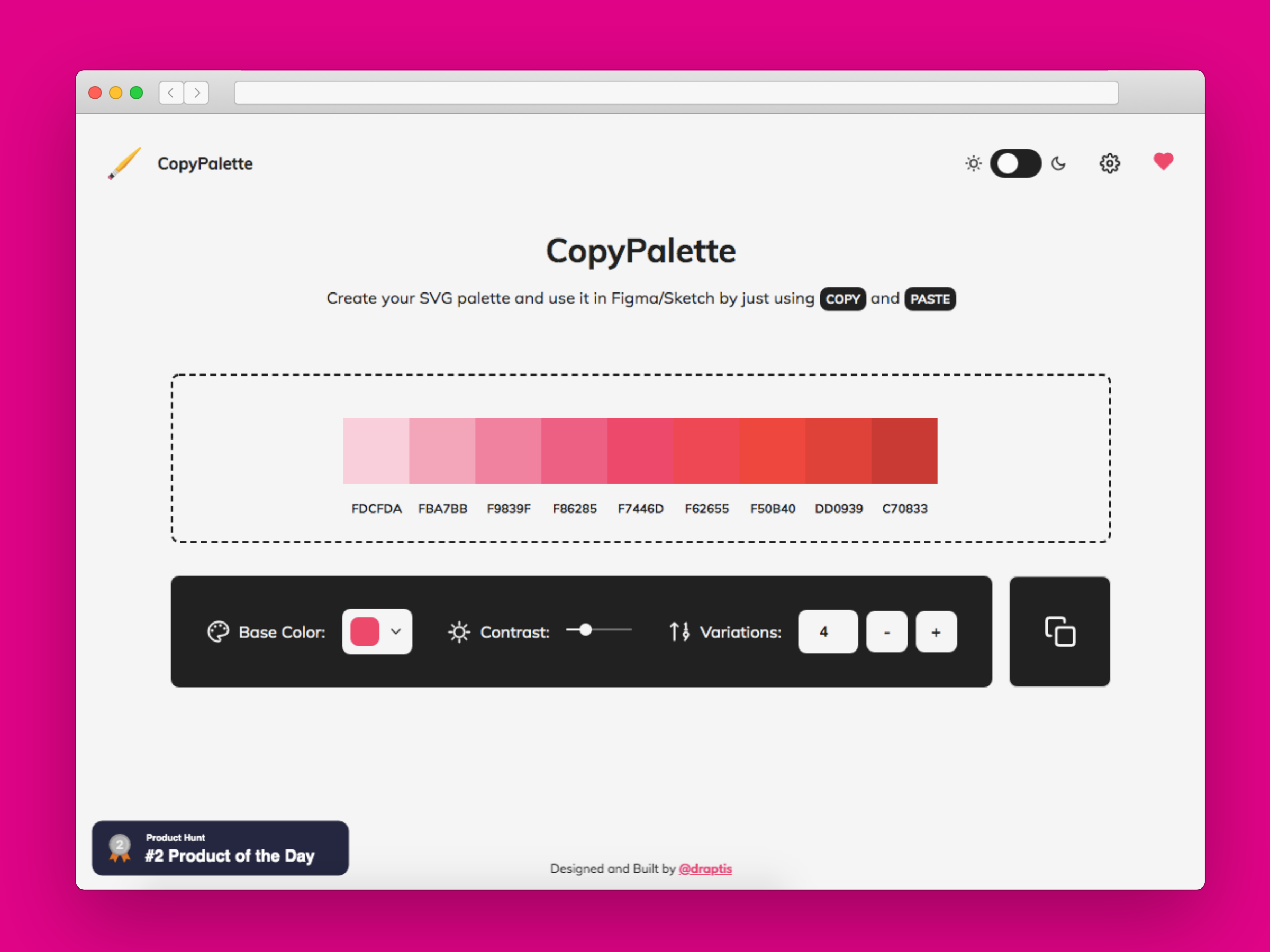Toggle the light/dark mode switch
This screenshot has height=952, width=1270.
(1013, 163)
